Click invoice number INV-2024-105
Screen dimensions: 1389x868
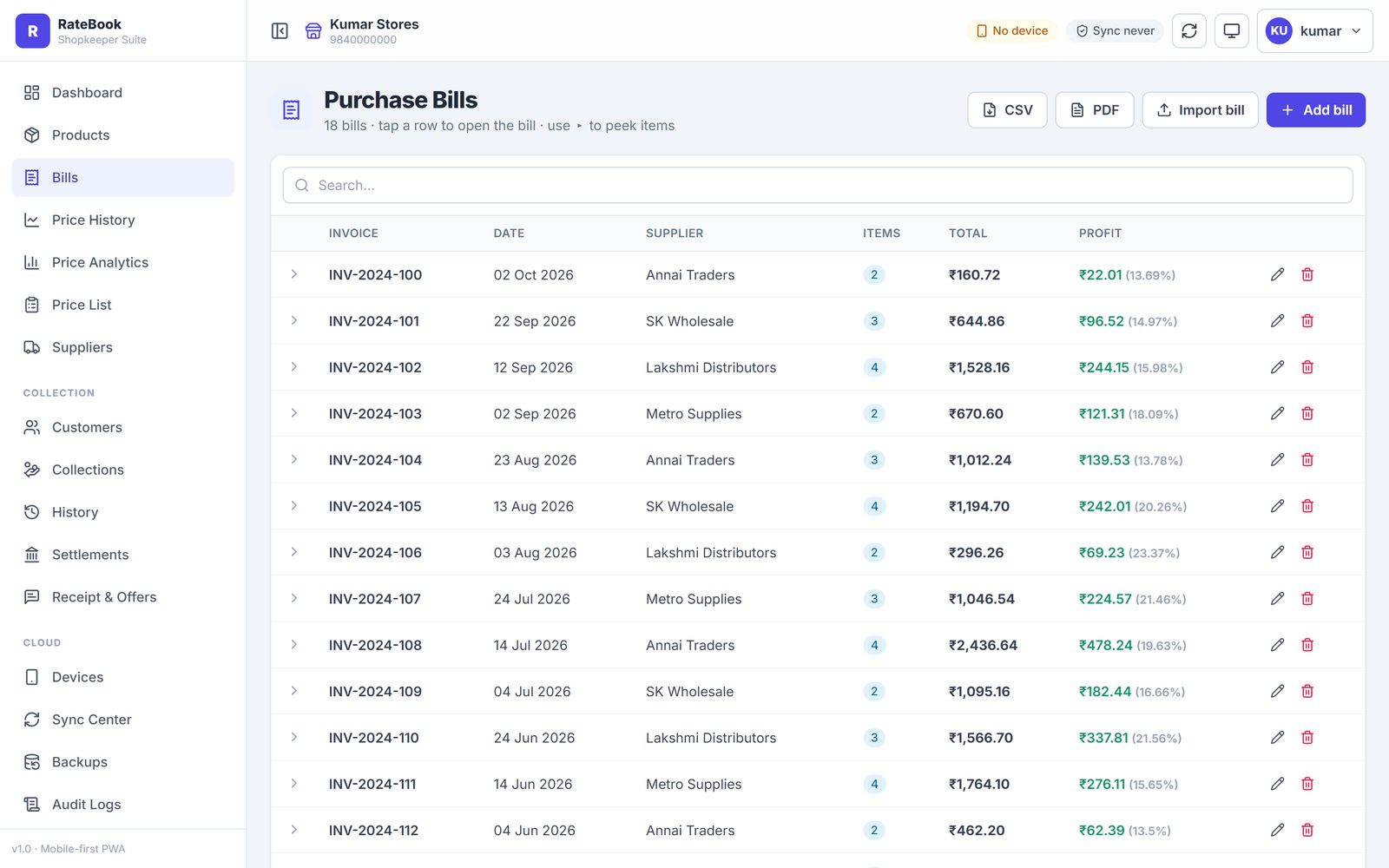click(x=375, y=506)
